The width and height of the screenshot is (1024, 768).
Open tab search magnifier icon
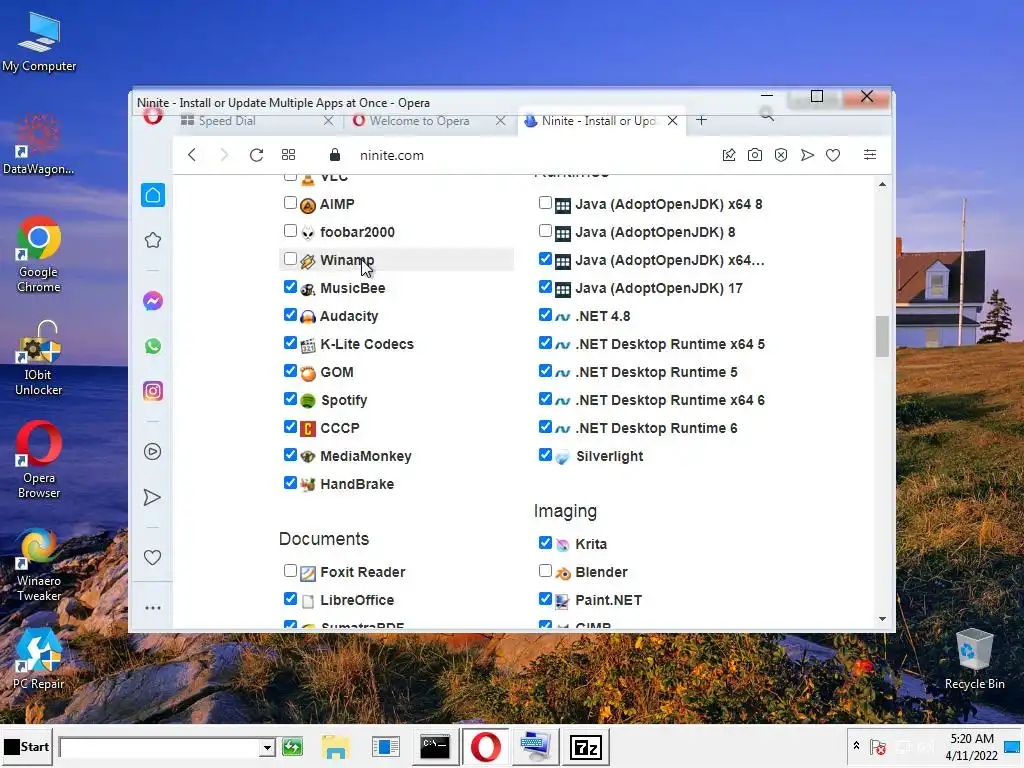(767, 115)
